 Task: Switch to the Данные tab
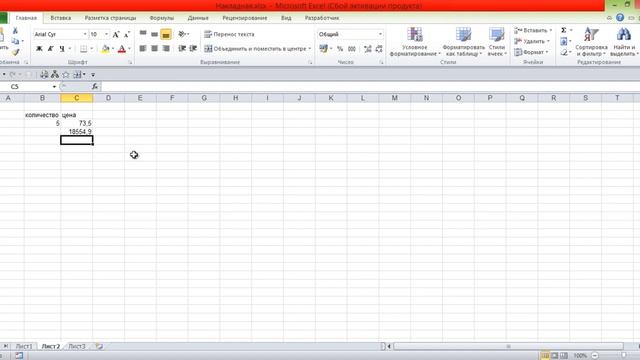point(198,18)
